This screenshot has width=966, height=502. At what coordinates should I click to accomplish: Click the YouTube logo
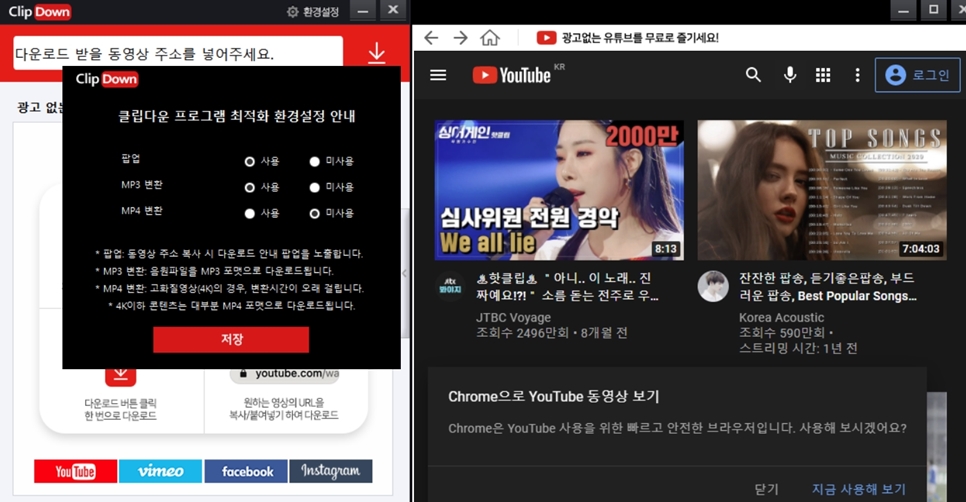click(x=511, y=75)
